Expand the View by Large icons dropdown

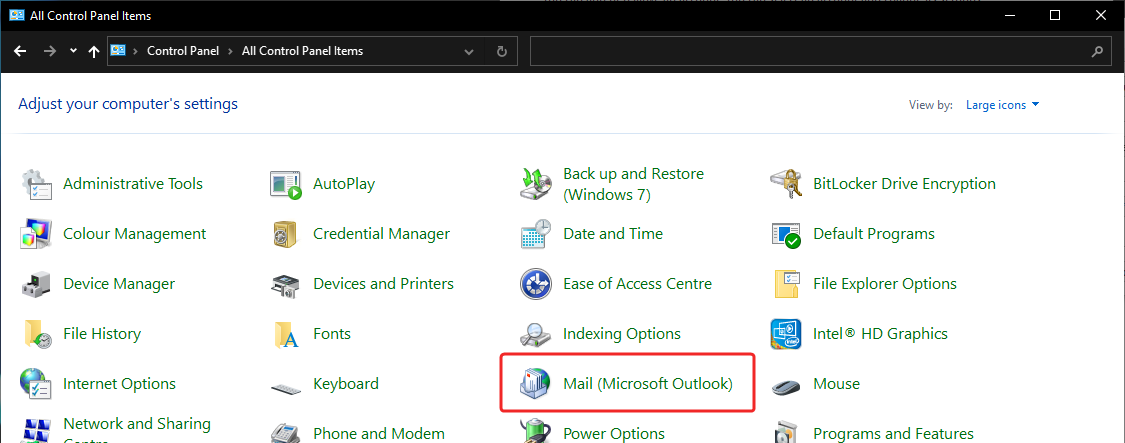coord(1002,105)
